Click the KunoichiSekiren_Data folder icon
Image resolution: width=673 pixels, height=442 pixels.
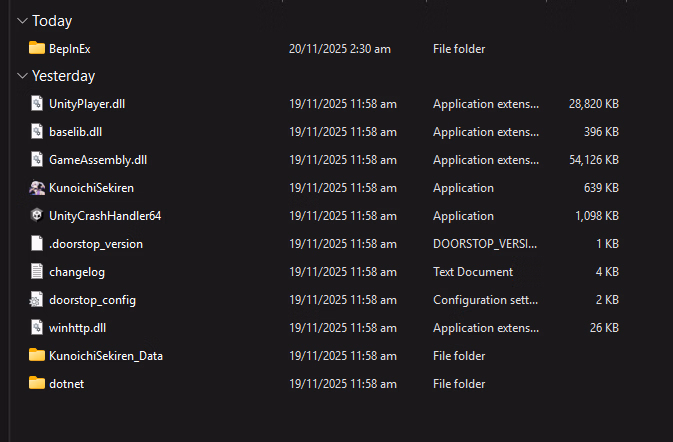point(37,356)
